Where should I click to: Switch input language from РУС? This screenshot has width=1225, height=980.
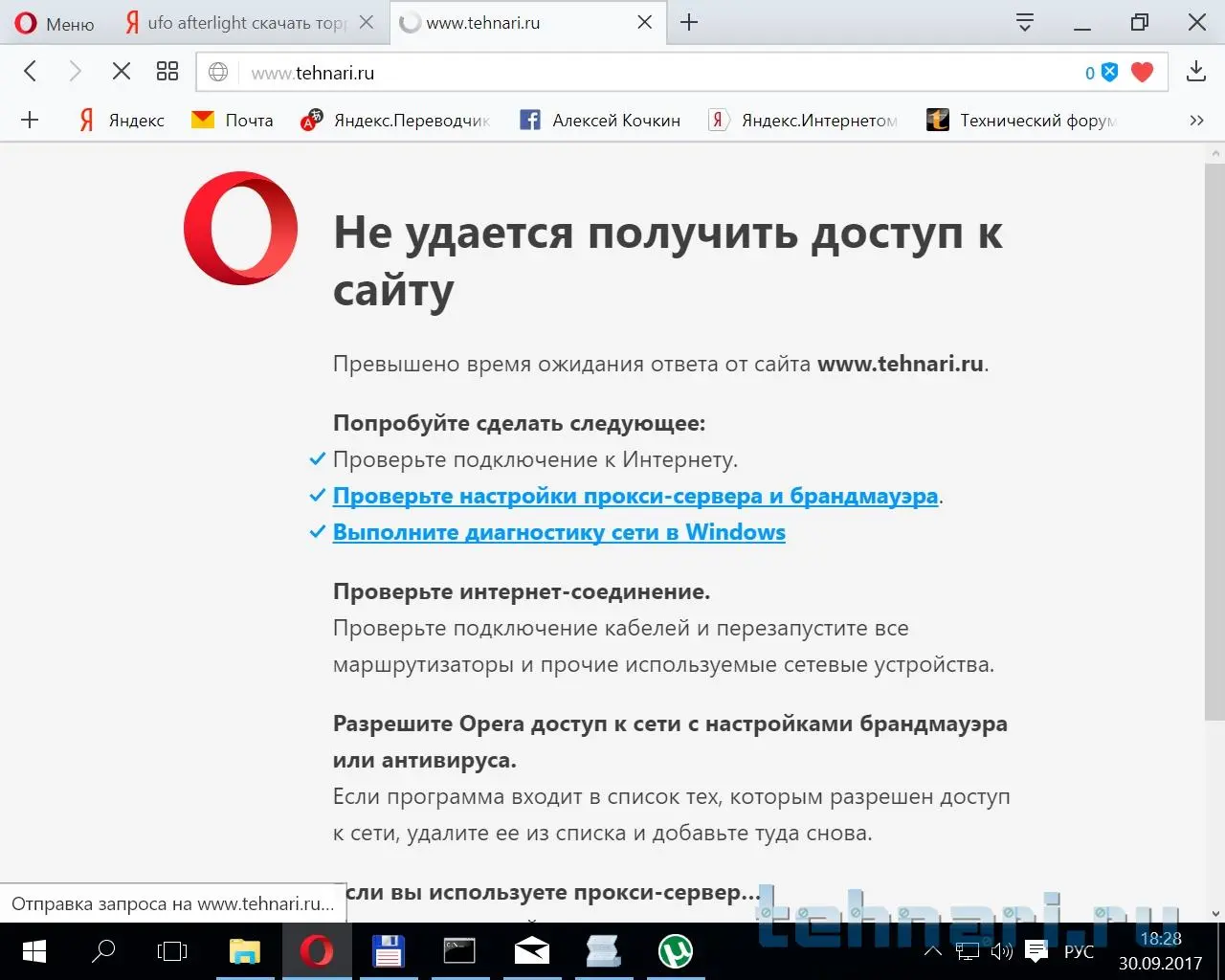[x=1079, y=951]
